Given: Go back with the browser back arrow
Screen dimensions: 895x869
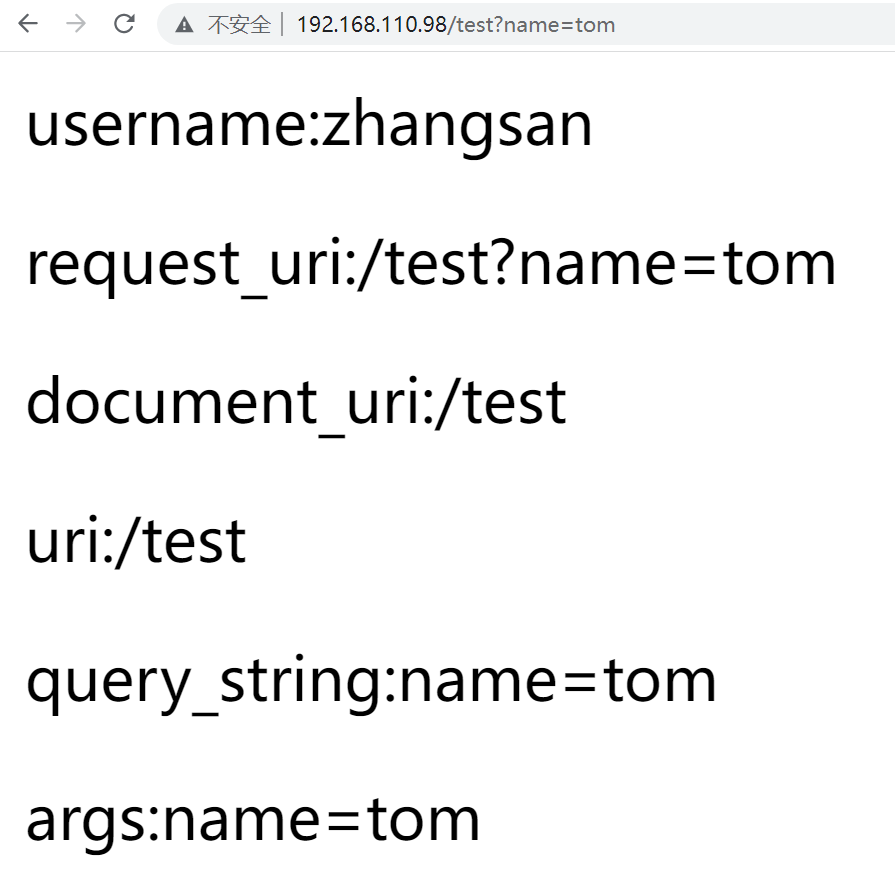Looking at the screenshot, I should click(27, 23).
